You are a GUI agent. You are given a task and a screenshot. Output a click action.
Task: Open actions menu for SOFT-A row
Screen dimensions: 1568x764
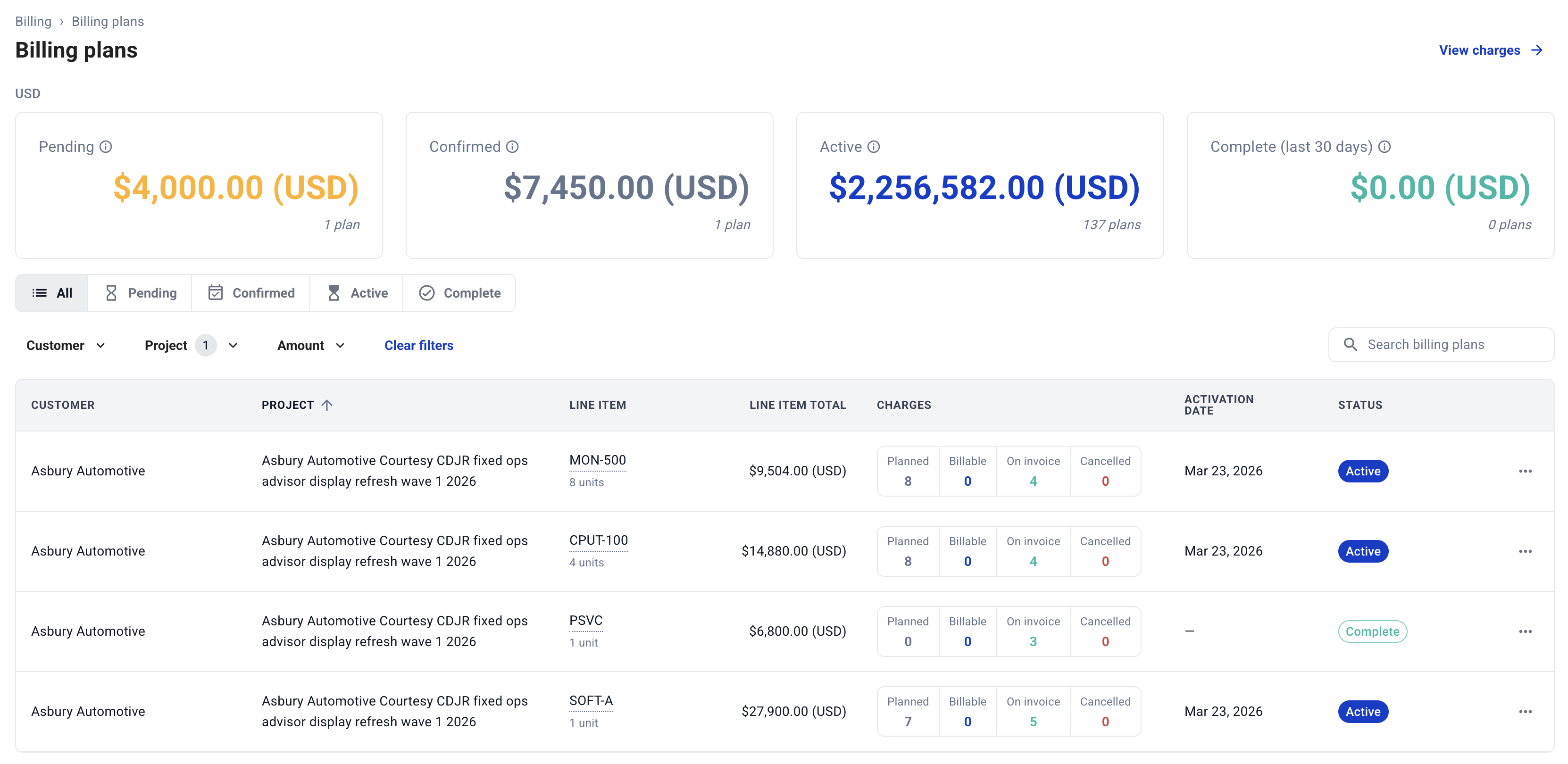pos(1526,712)
